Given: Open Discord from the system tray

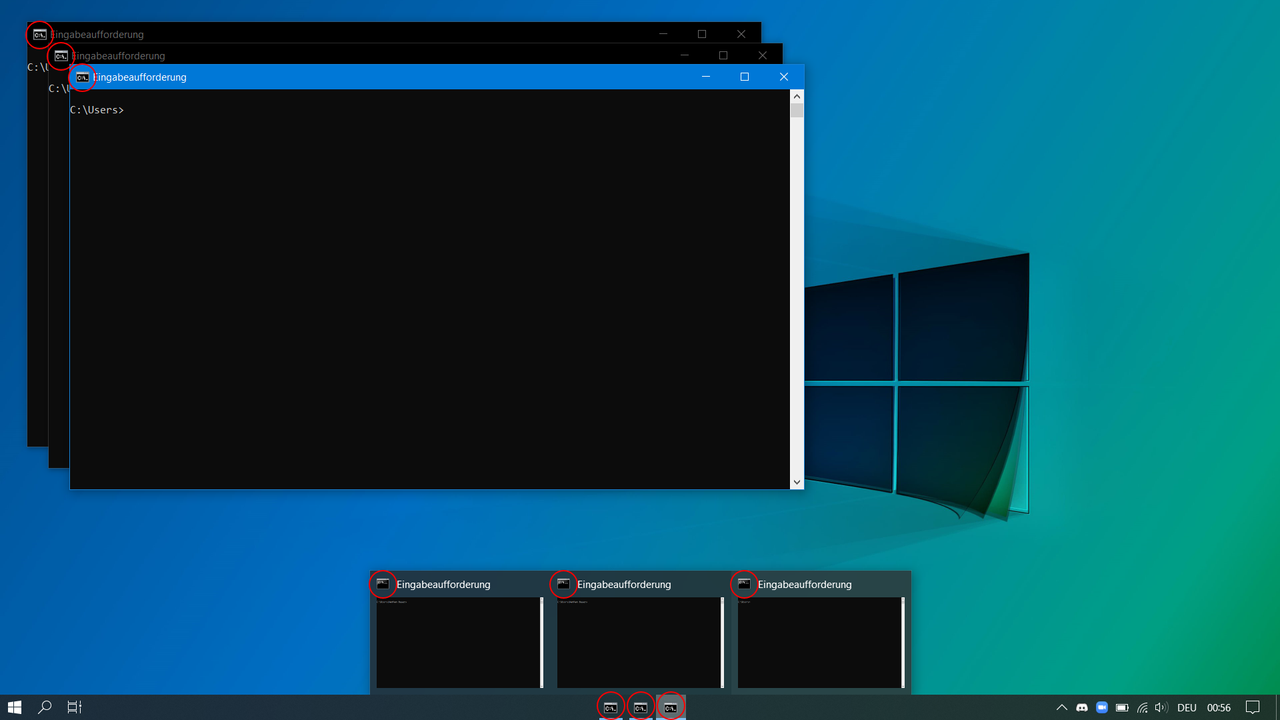Looking at the screenshot, I should pyautogui.click(x=1082, y=707).
